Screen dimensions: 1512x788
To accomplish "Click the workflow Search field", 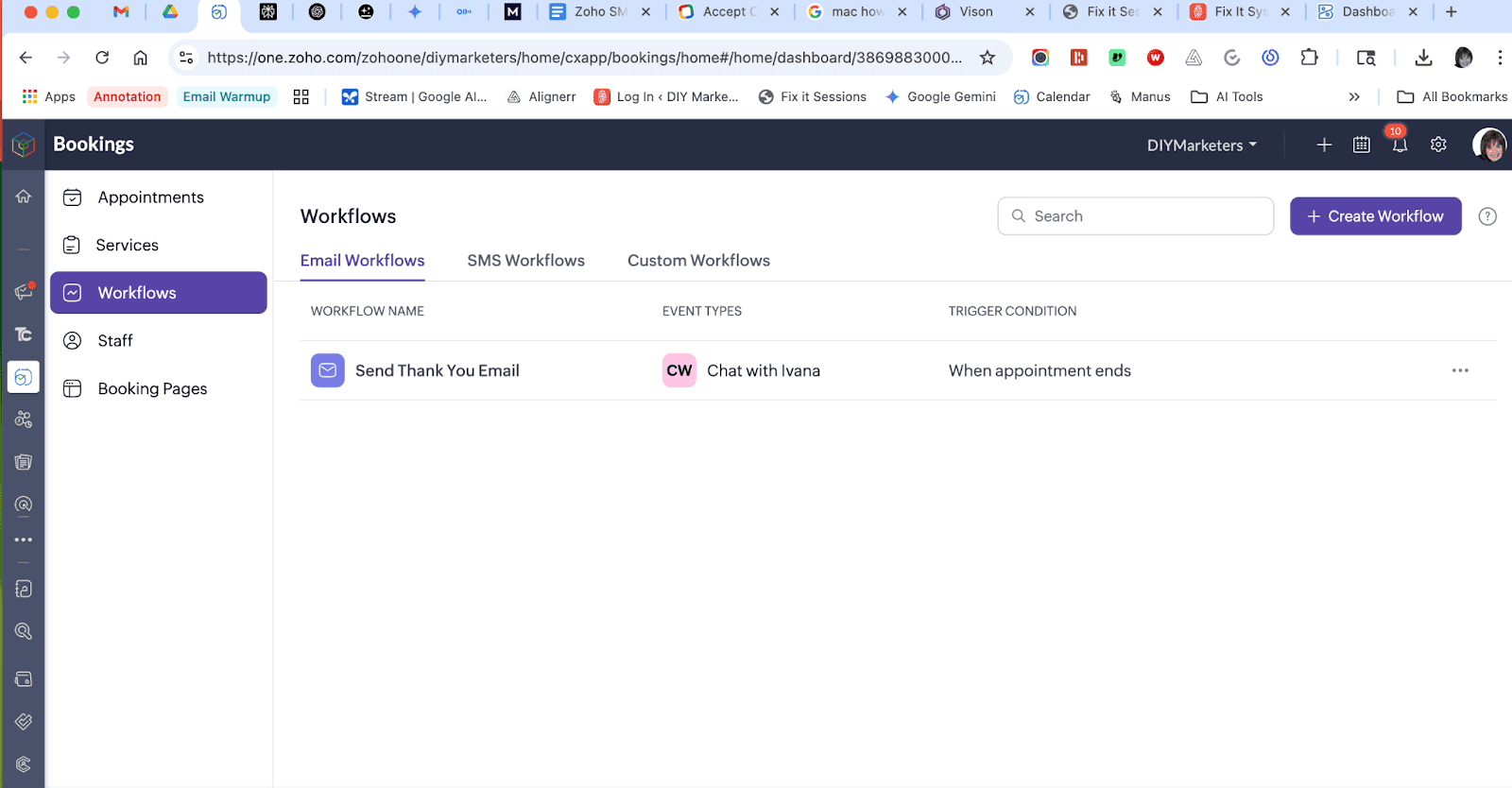I will [x=1135, y=216].
